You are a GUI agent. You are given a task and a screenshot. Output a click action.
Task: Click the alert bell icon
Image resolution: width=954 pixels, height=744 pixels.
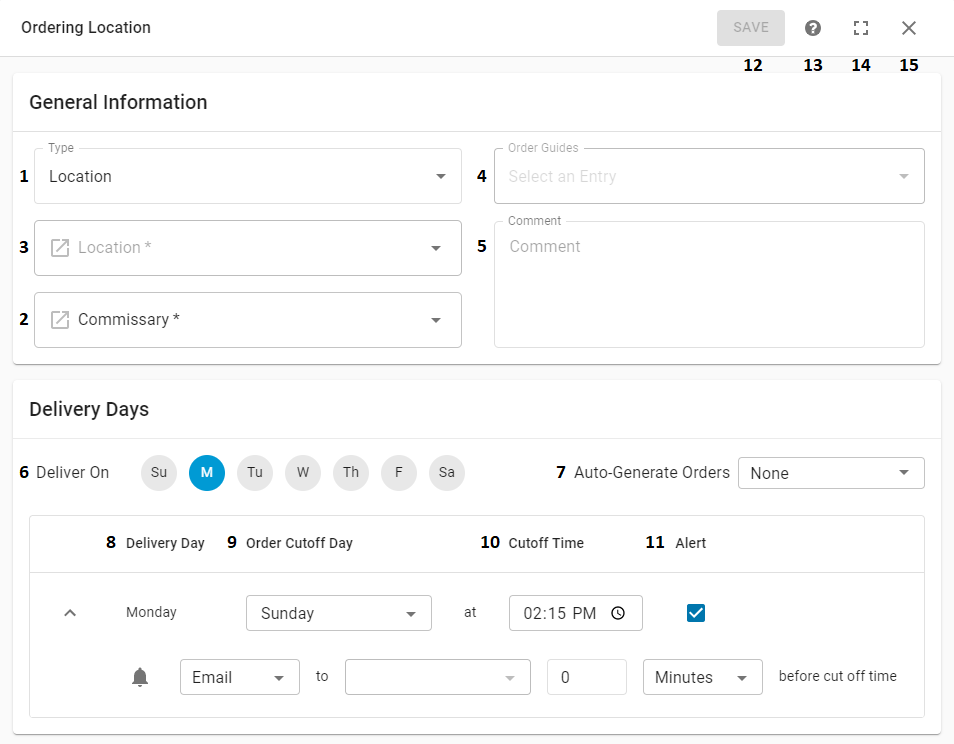pos(140,677)
